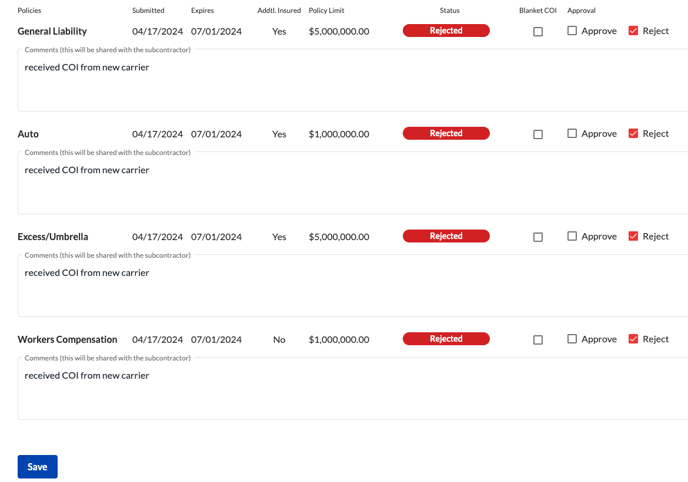The image size is (688, 482).
Task: Click the Addtl. Insured column header
Action: (279, 10)
